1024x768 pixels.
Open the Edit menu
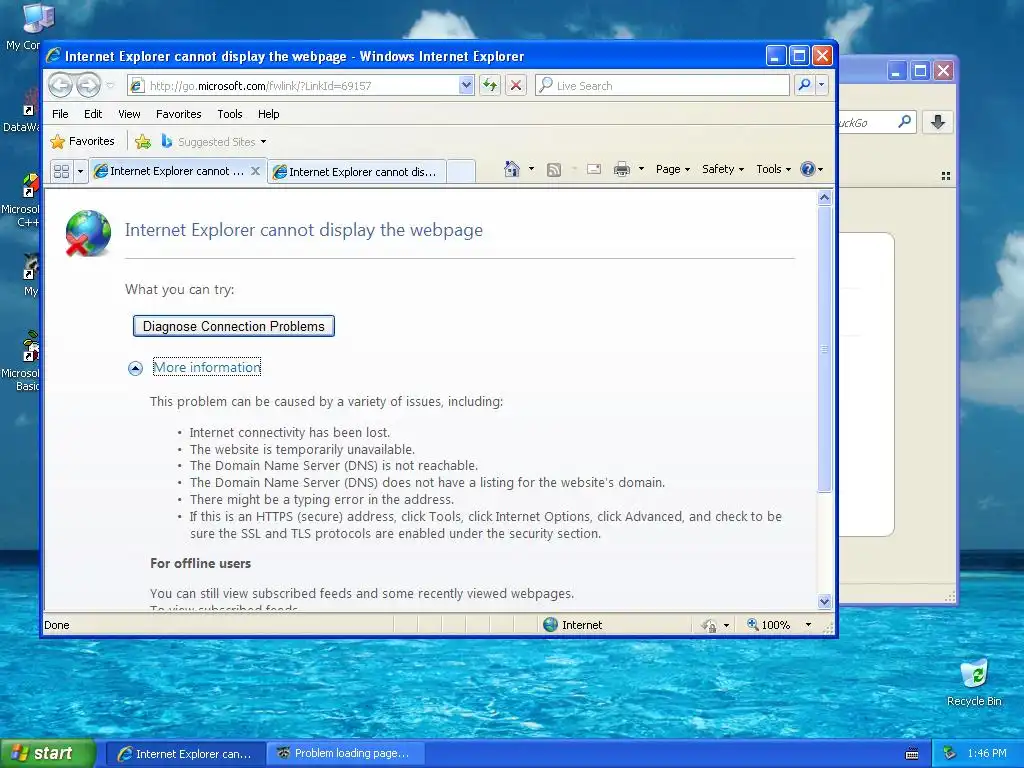93,114
